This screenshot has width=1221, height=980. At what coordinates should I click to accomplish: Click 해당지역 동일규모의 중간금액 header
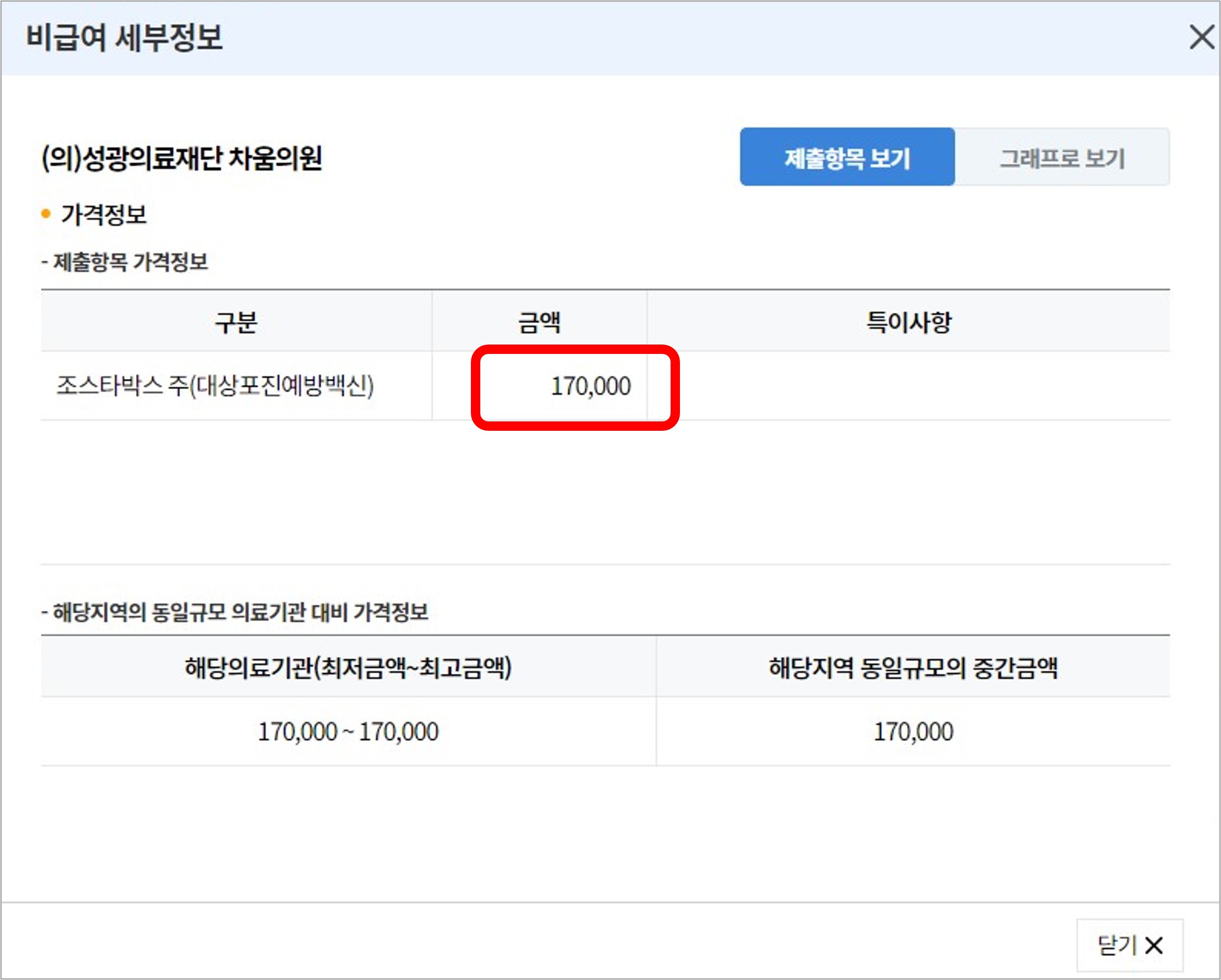913,667
